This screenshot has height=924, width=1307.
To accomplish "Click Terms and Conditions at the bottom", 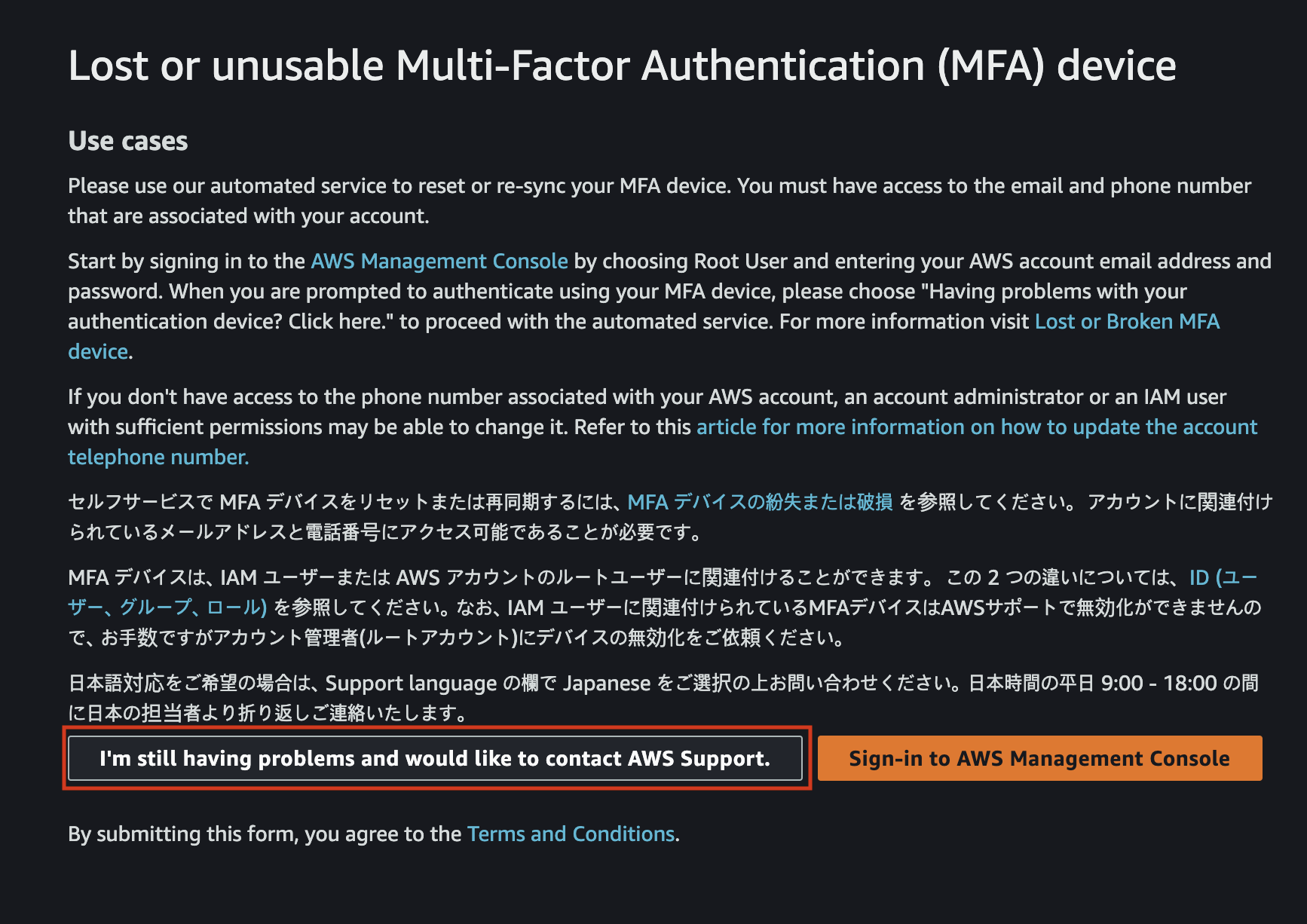I will (x=570, y=834).
